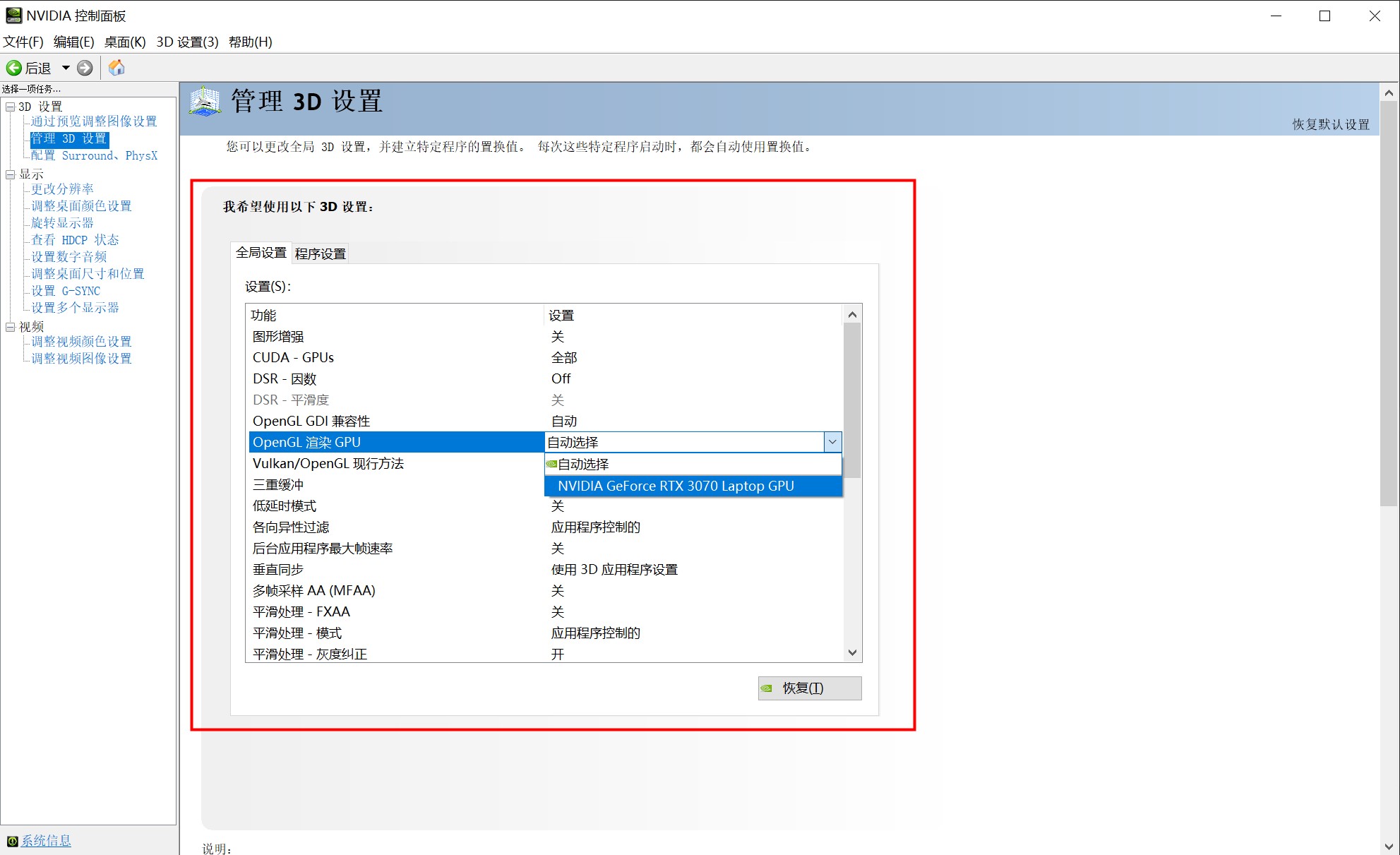Open 配置 Surround、PhysX page
The height and width of the screenshot is (855, 1400).
click(95, 155)
